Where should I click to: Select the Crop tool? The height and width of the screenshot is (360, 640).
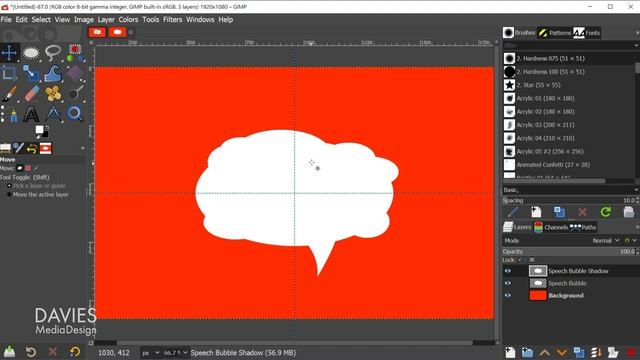pyautogui.click(x=9, y=73)
